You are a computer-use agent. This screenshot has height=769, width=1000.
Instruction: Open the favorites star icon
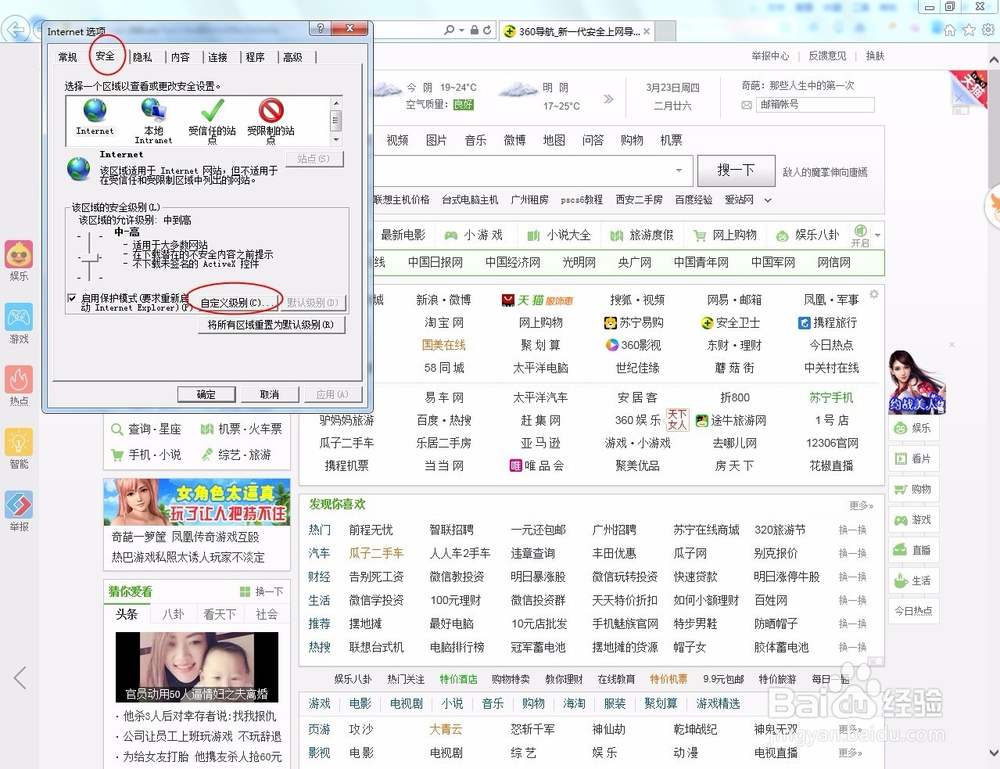tap(969, 30)
